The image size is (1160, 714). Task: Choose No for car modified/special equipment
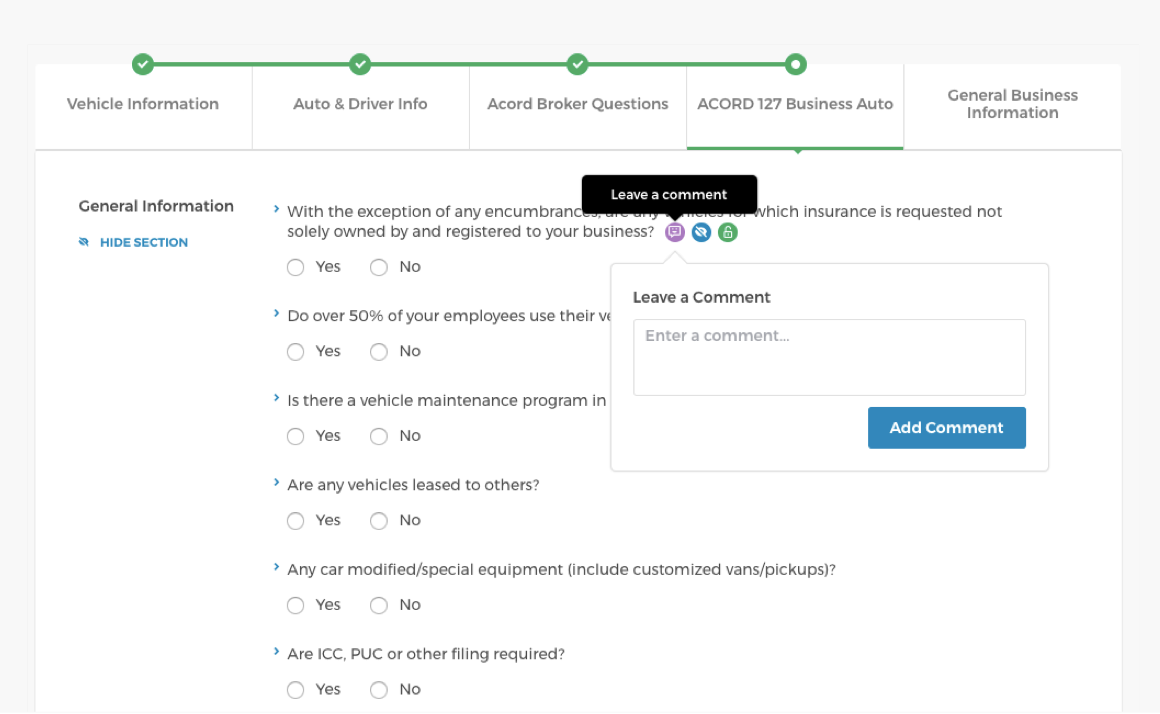pyautogui.click(x=379, y=605)
